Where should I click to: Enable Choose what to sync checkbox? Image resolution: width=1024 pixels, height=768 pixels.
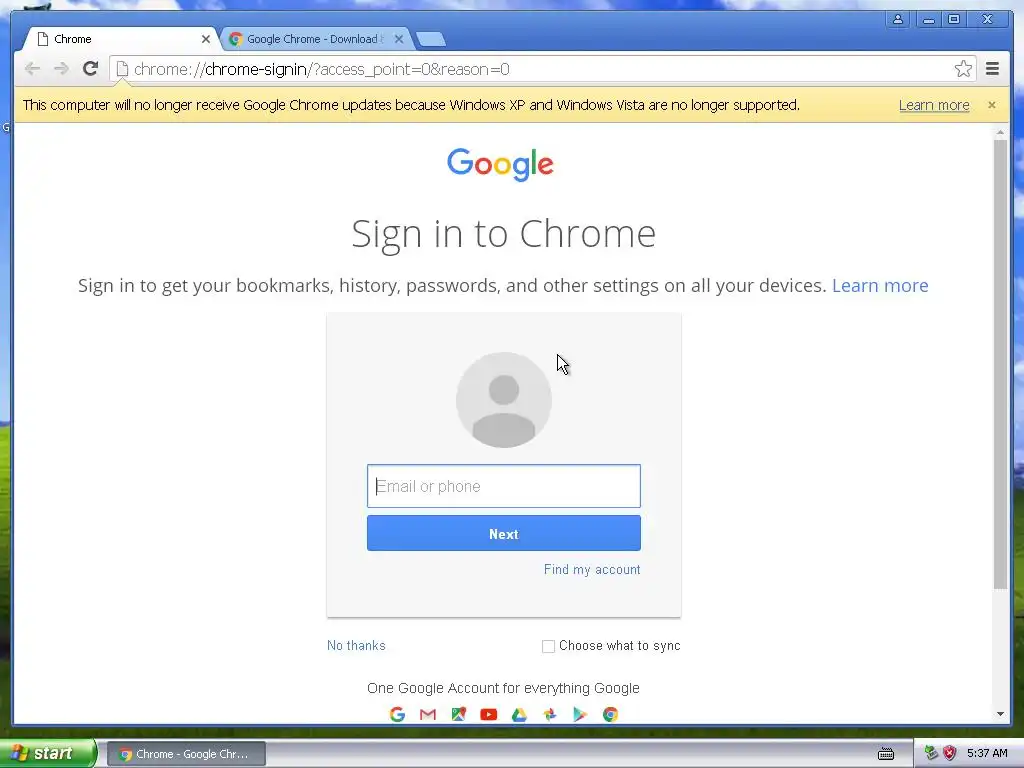[x=549, y=646]
